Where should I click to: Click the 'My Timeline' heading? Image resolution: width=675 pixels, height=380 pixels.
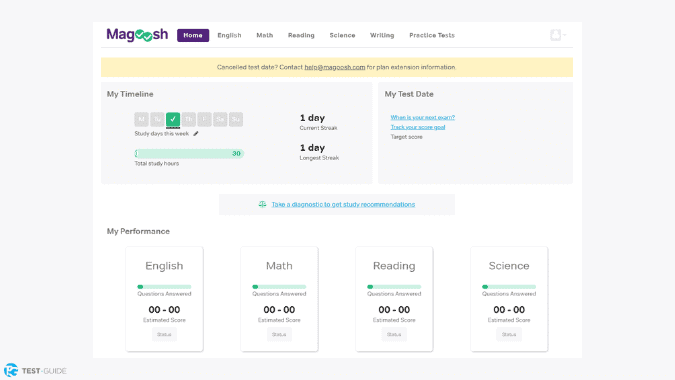130,94
